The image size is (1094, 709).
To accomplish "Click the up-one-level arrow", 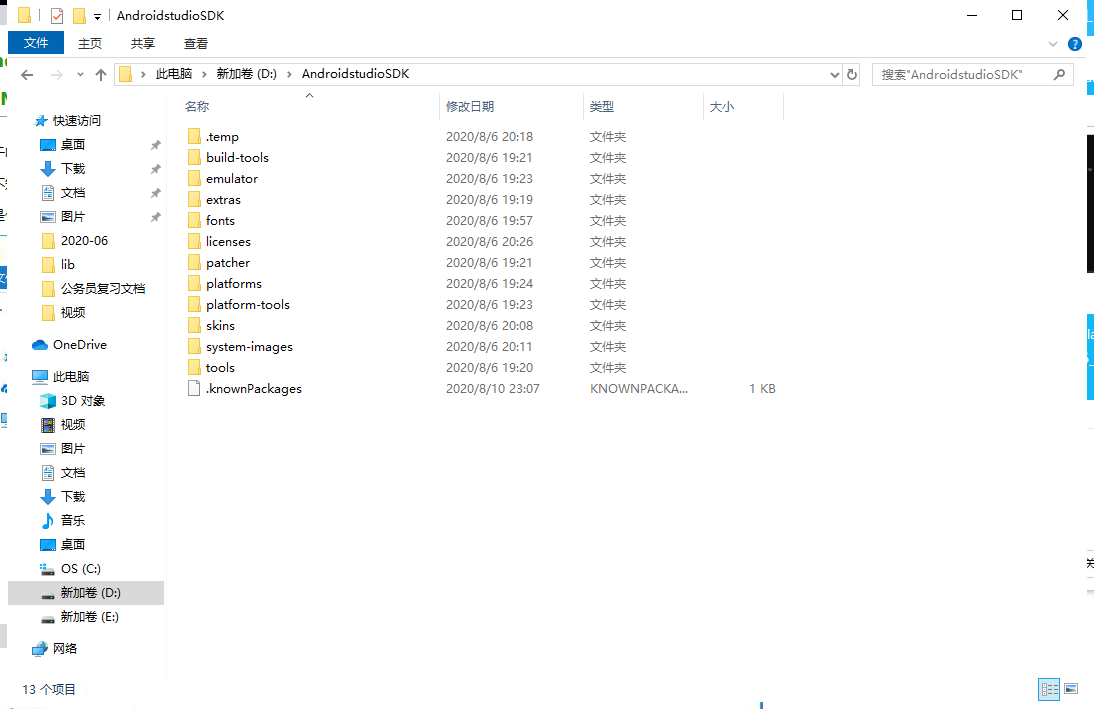I will click(x=101, y=74).
